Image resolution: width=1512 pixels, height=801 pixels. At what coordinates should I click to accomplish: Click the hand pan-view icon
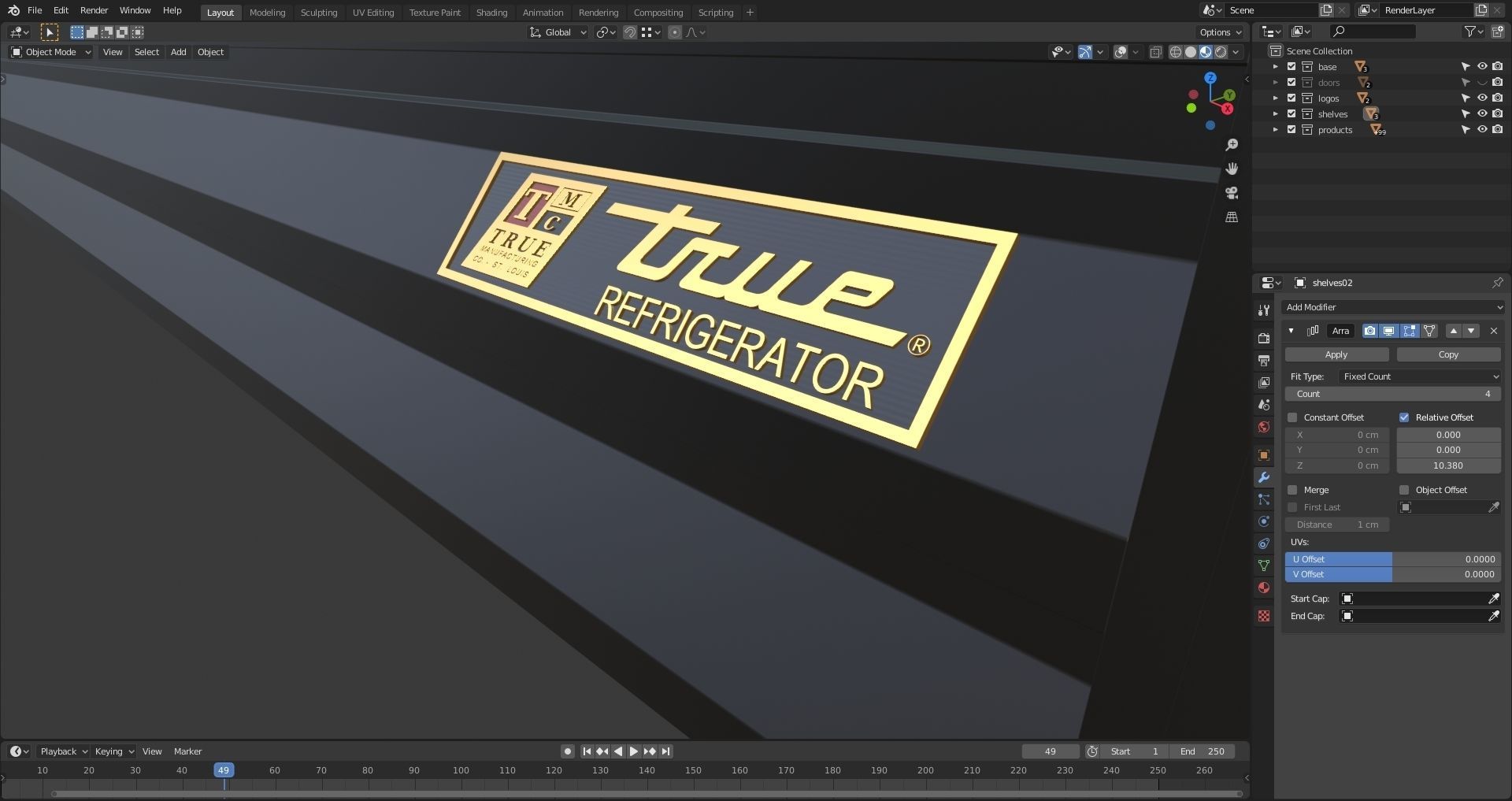[1232, 169]
